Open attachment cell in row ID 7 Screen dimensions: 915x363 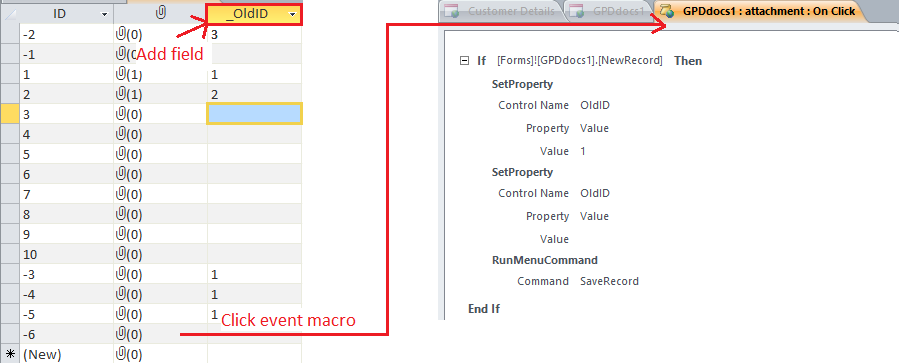[160, 194]
